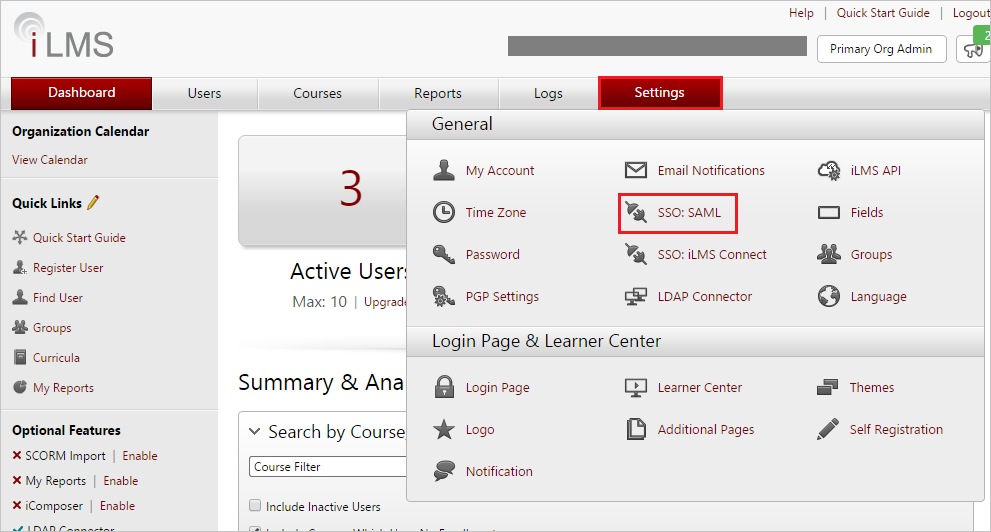This screenshot has width=991, height=532.
Task: Open the LDAP Connector settings link
Action: [x=705, y=296]
